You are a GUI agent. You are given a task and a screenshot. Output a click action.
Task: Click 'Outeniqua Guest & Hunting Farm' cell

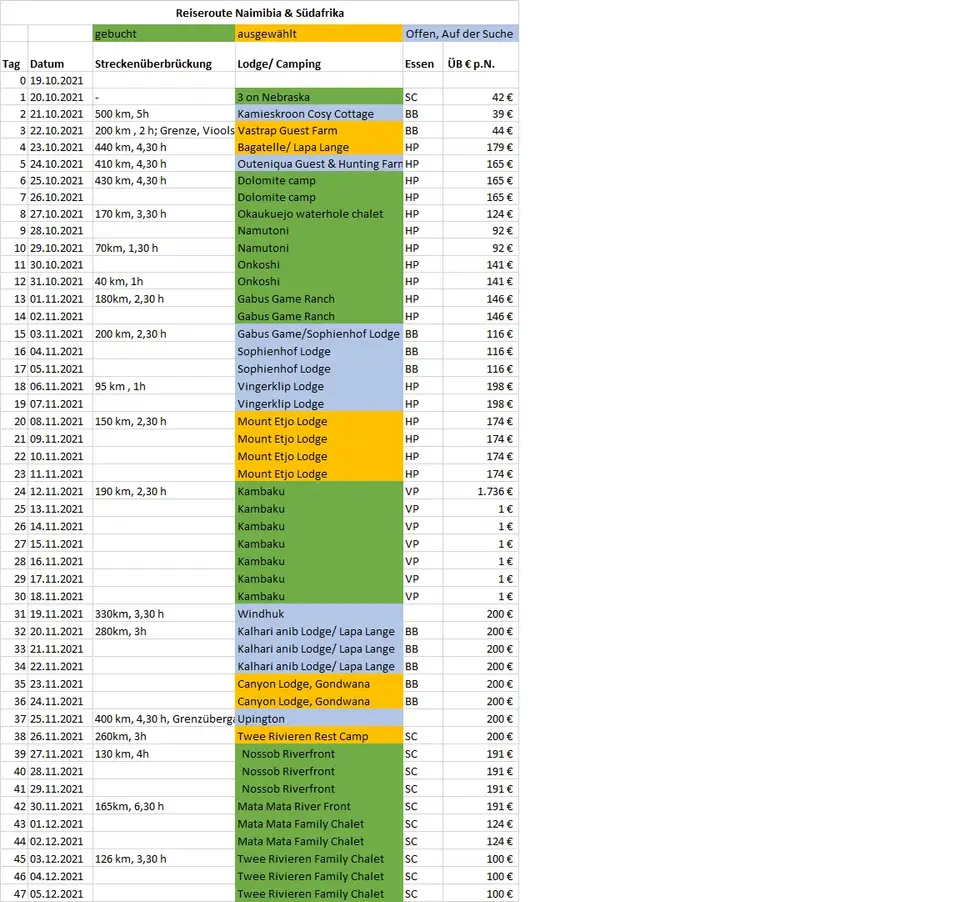click(319, 163)
